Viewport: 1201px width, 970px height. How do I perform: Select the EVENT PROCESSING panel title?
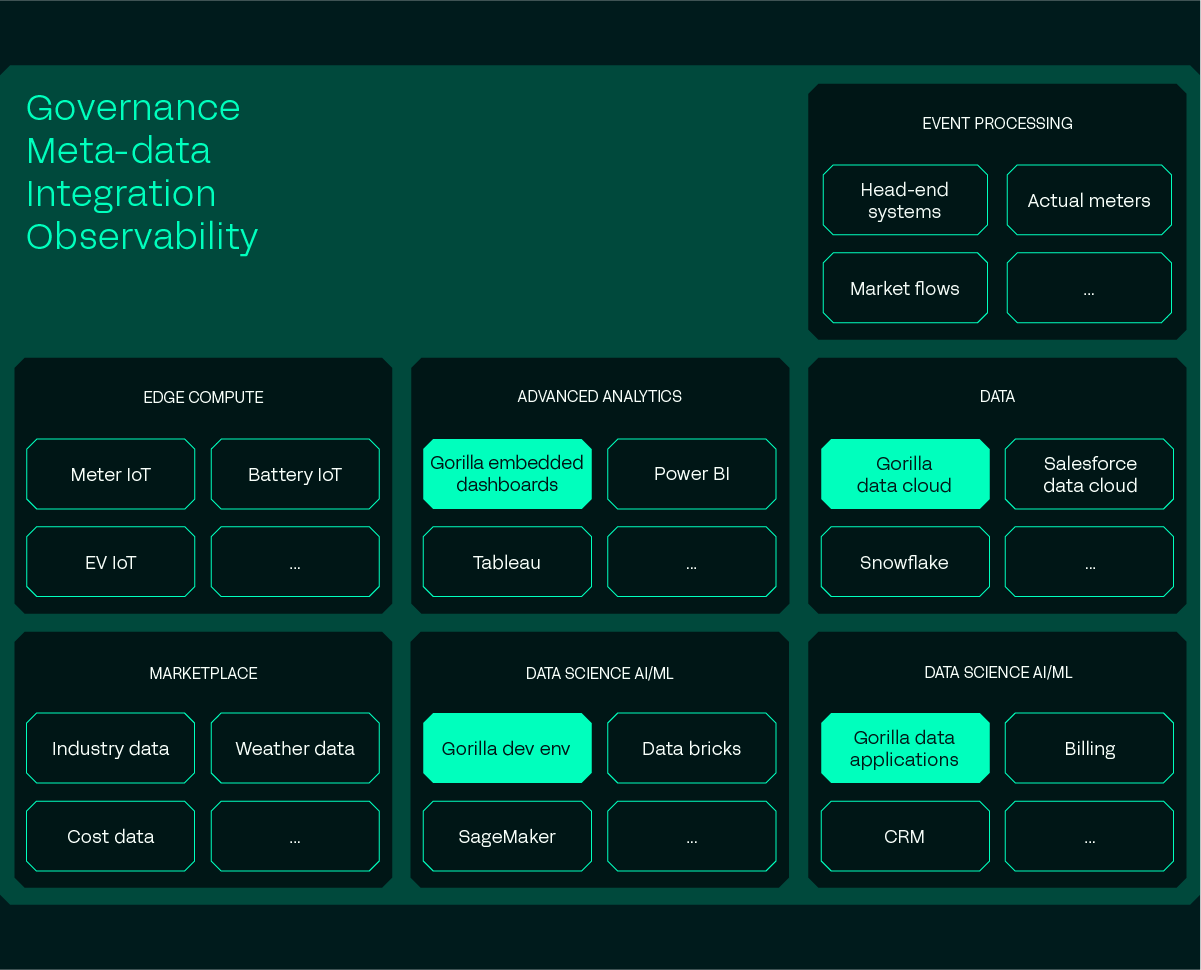tap(997, 123)
